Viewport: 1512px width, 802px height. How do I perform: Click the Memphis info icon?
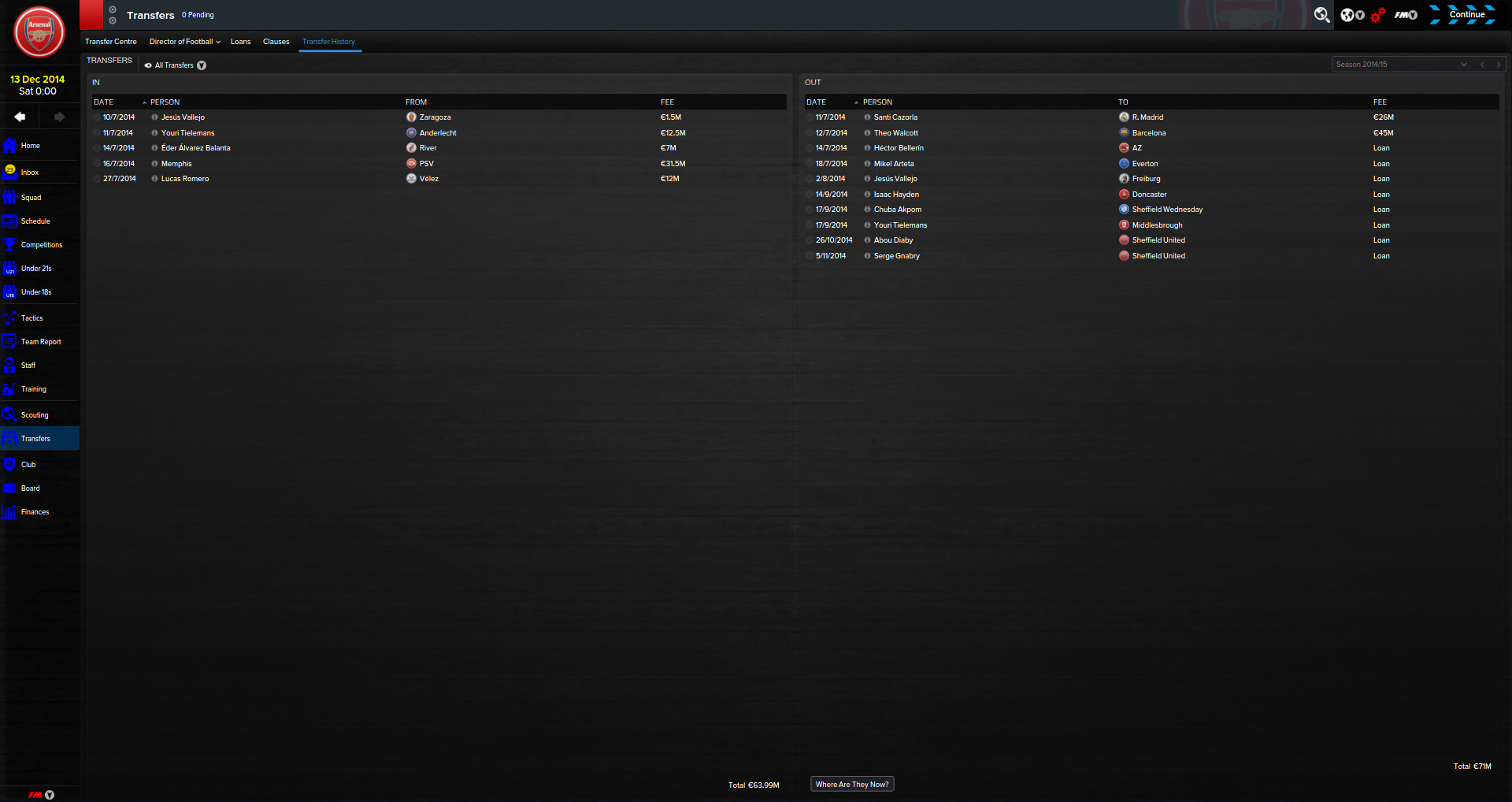(154, 164)
